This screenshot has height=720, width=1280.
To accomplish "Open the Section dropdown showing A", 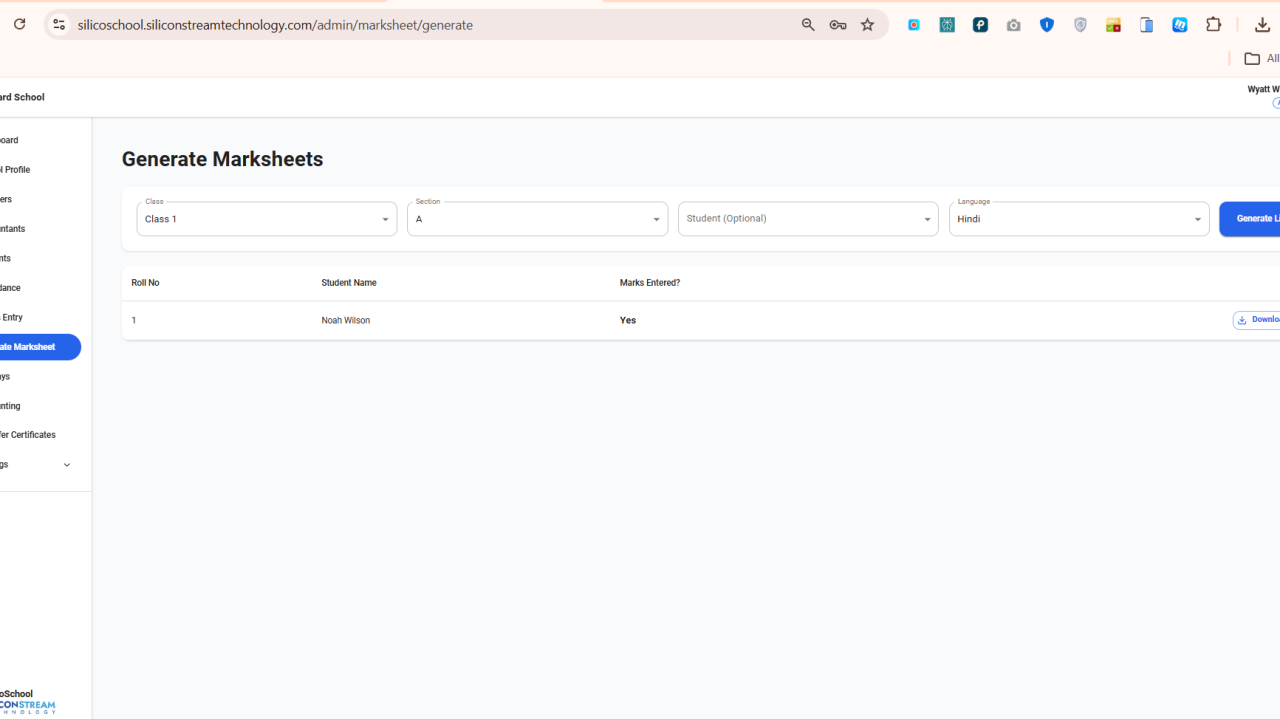I will (538, 219).
